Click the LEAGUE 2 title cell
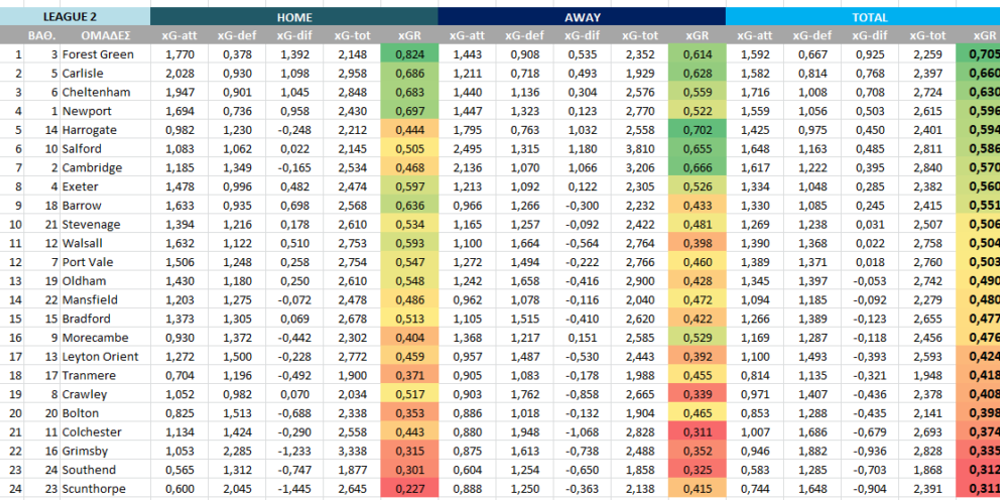This screenshot has height=500, width=1000. click(75, 17)
